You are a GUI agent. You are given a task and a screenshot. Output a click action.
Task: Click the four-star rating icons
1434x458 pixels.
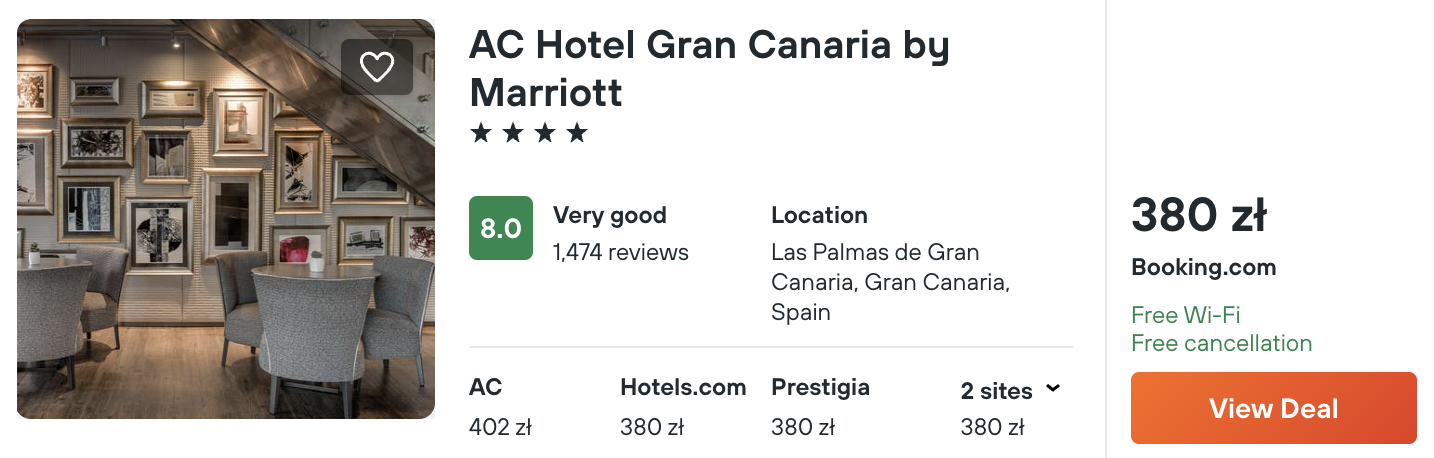coord(528,133)
